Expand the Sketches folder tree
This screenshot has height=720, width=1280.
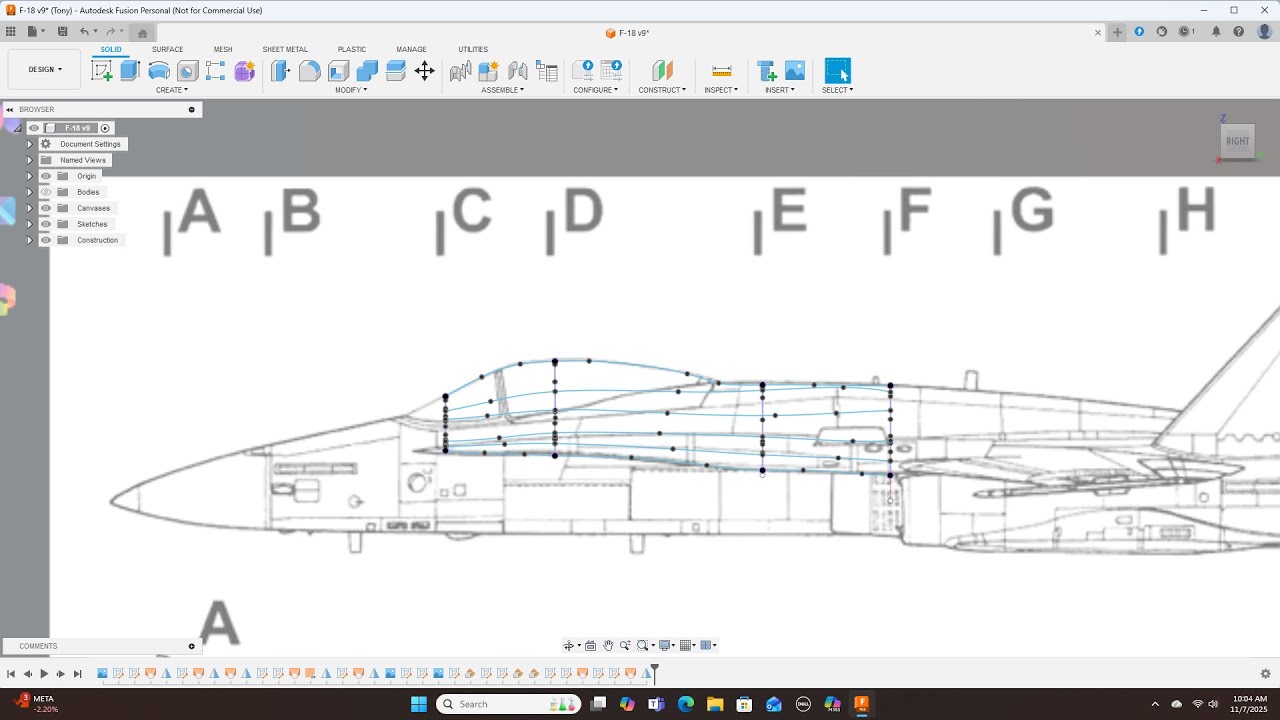tap(30, 224)
